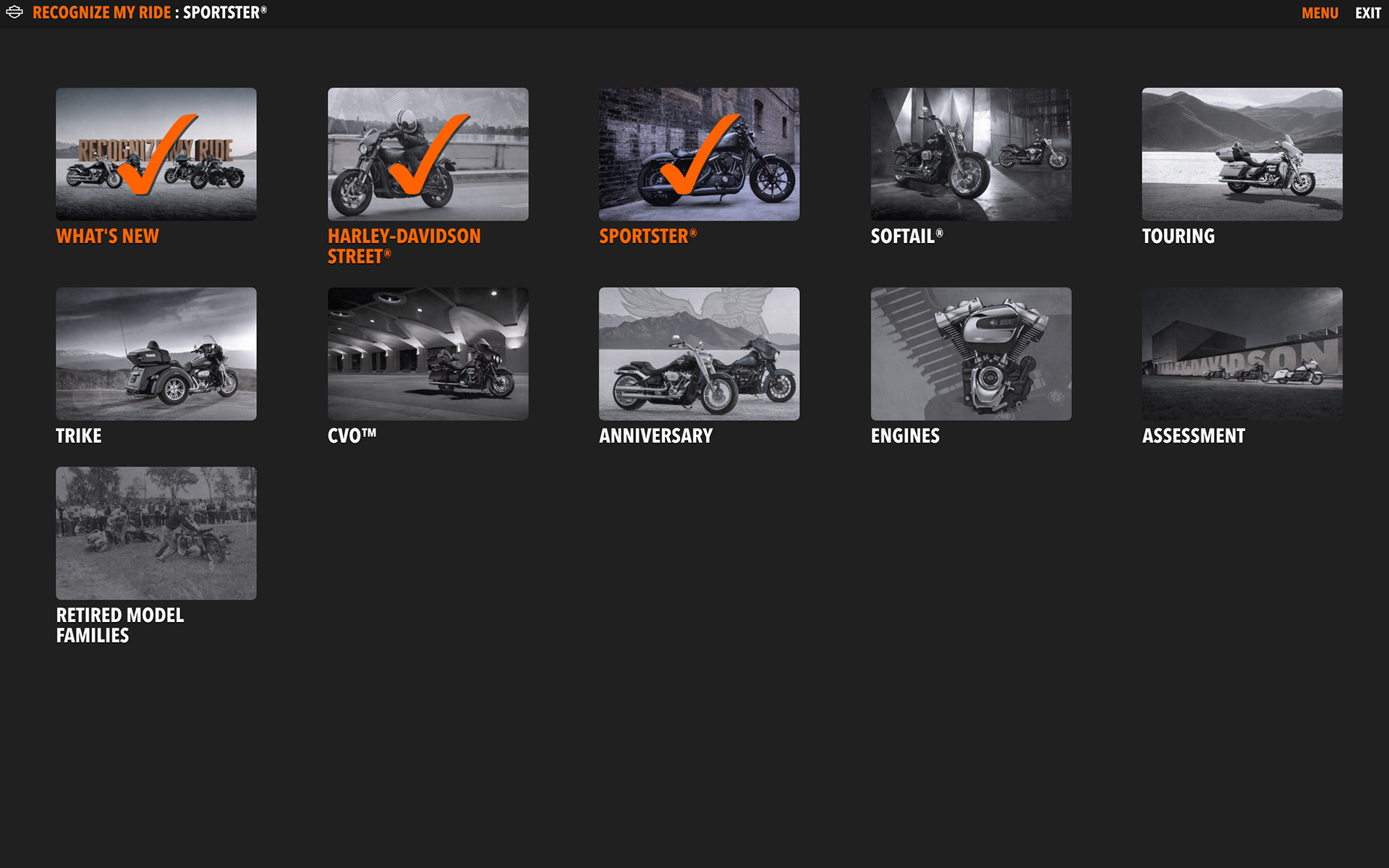Open the Softail module thumbnail
This screenshot has width=1389, height=868.
(x=971, y=154)
